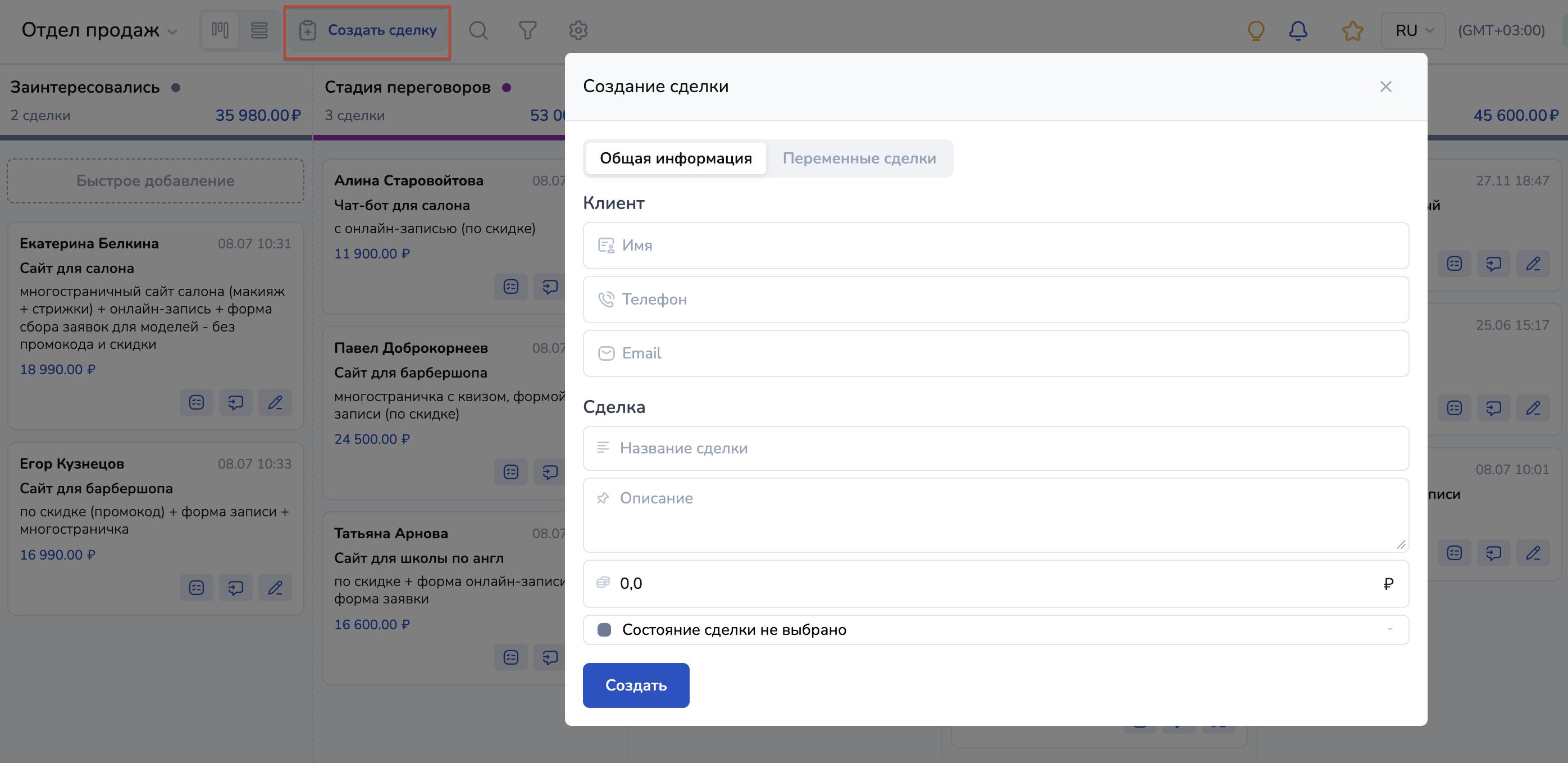Screen dimensions: 1568x763
Task: Click the Название сделки input field
Action: (995, 448)
